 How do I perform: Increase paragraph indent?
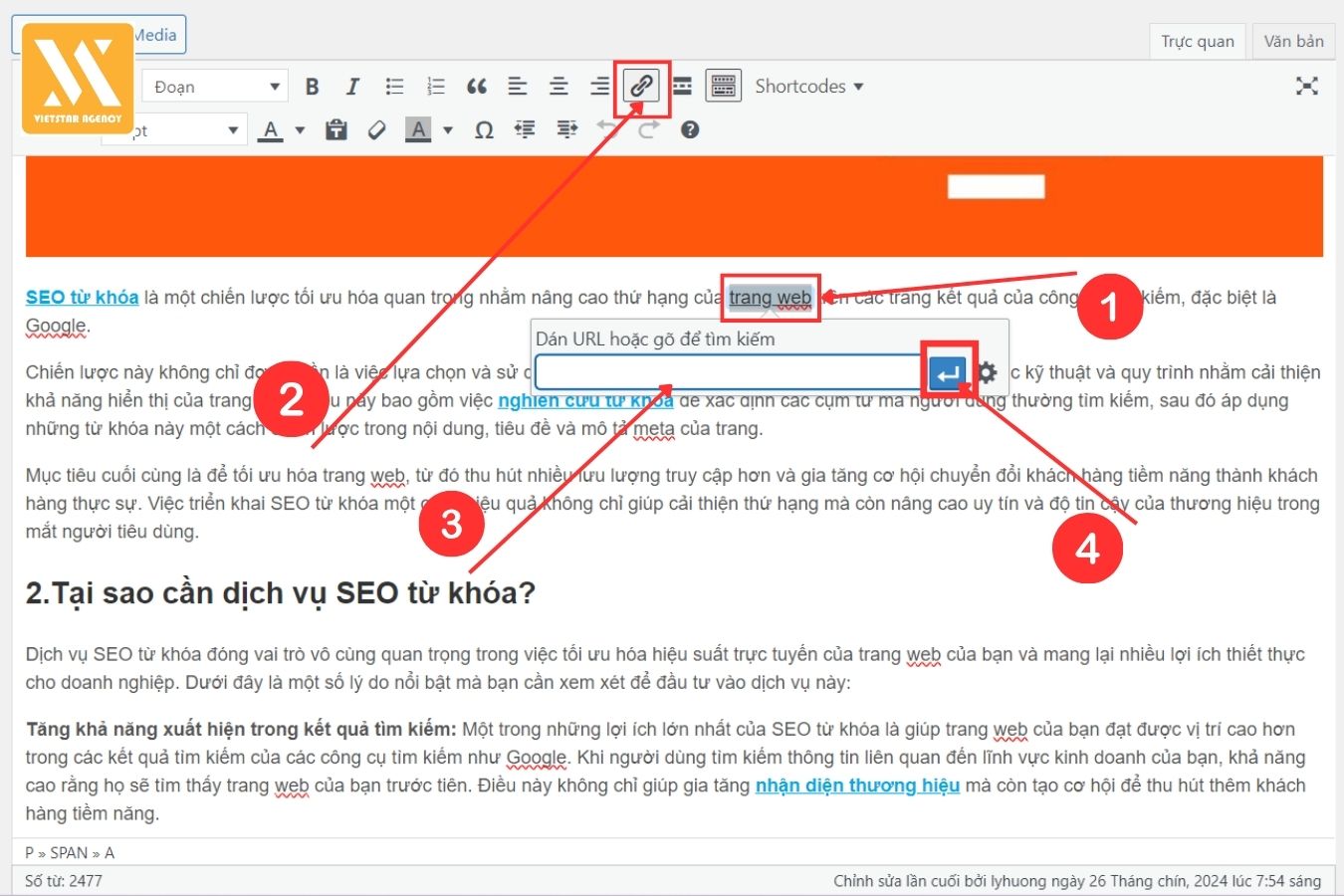click(x=566, y=130)
